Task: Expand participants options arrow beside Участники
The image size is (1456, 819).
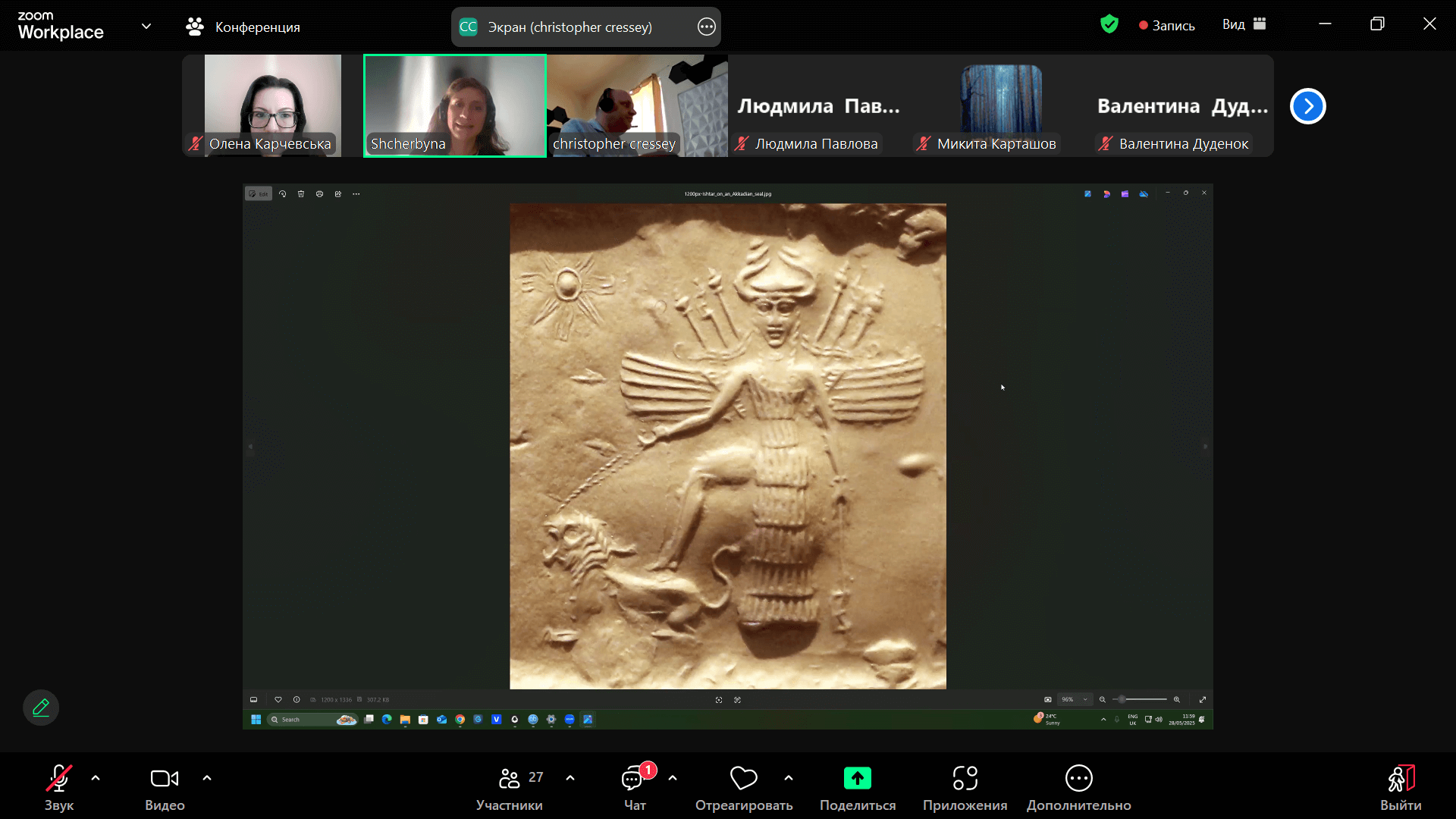Action: [x=570, y=778]
